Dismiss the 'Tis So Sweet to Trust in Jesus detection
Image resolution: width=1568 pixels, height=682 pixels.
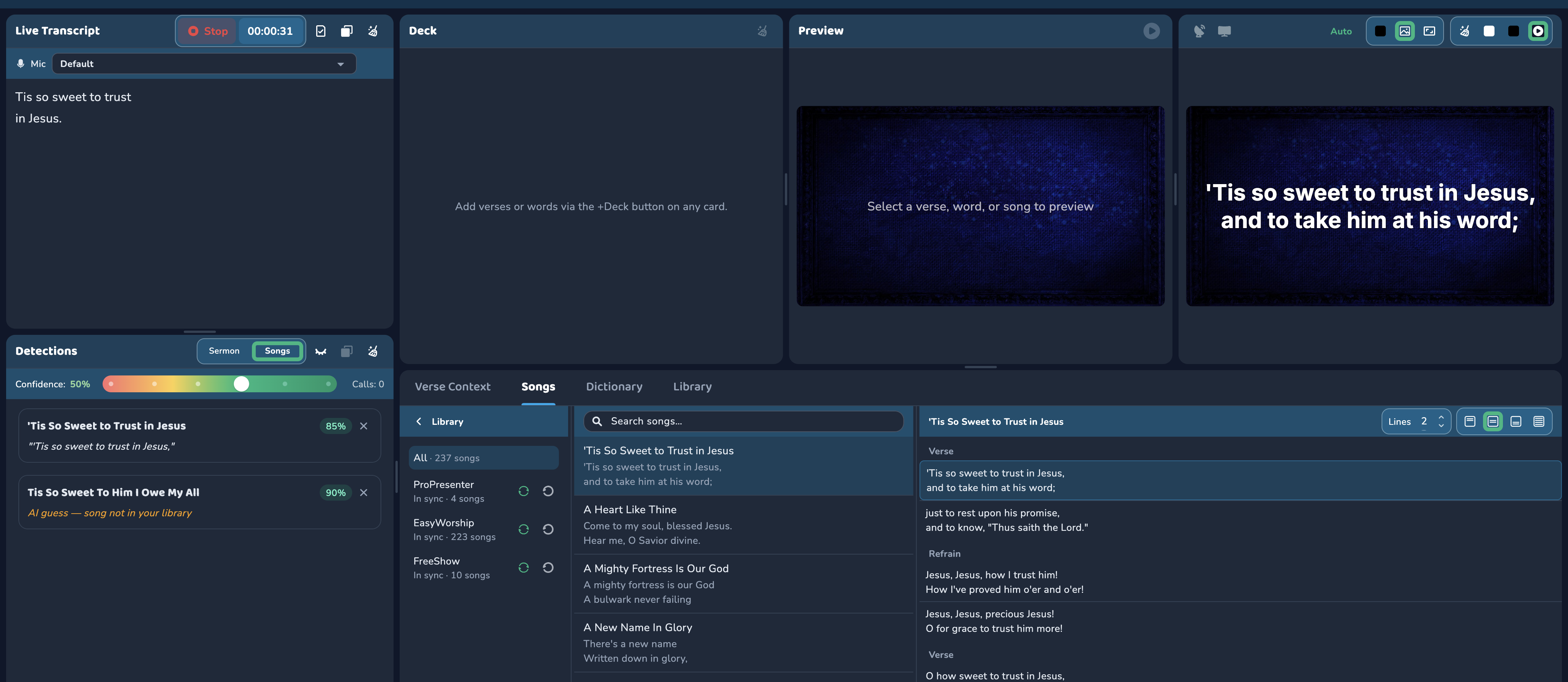(x=363, y=426)
